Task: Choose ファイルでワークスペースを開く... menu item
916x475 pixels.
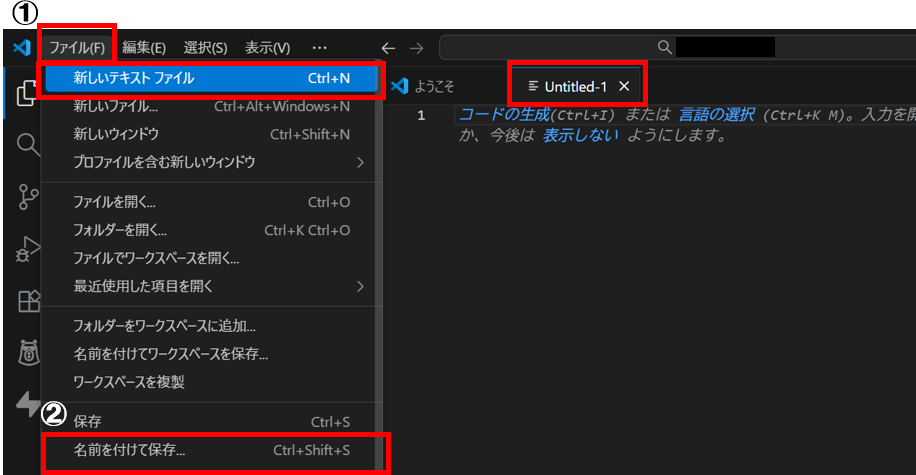Action: coord(211,258)
